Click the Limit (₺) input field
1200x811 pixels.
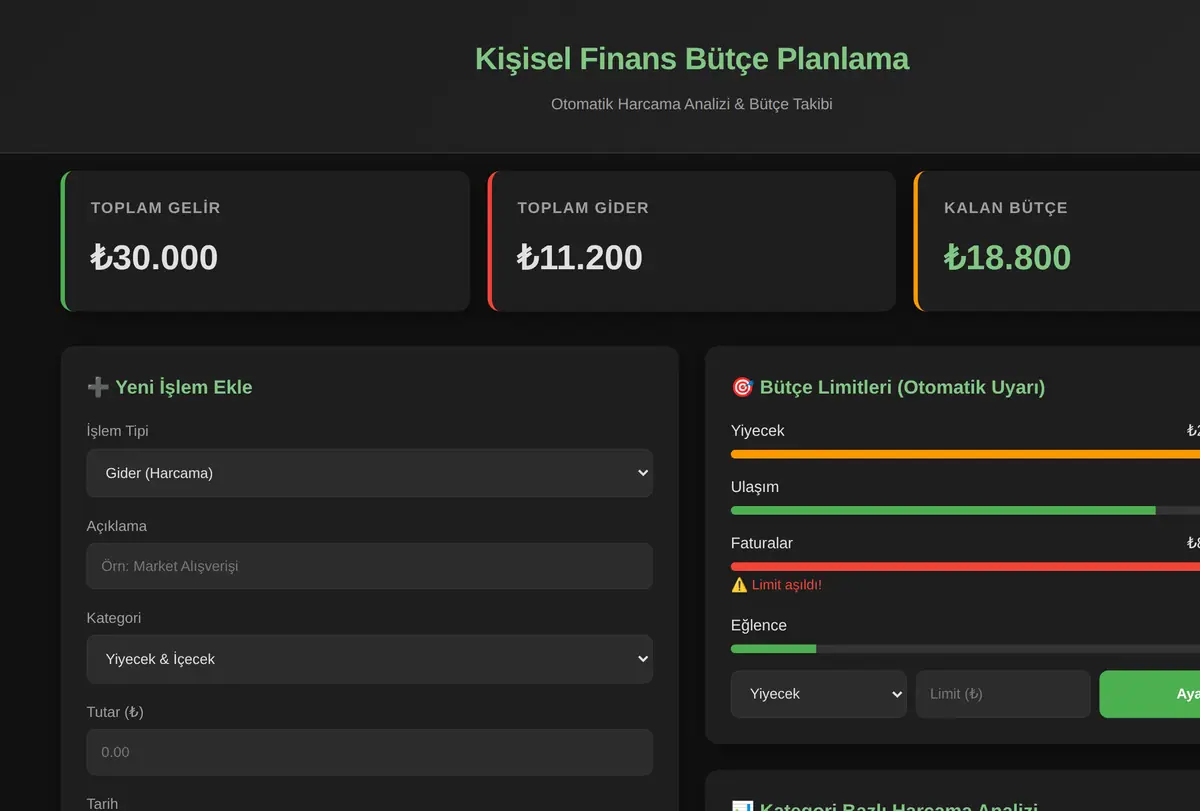[x=1003, y=694]
